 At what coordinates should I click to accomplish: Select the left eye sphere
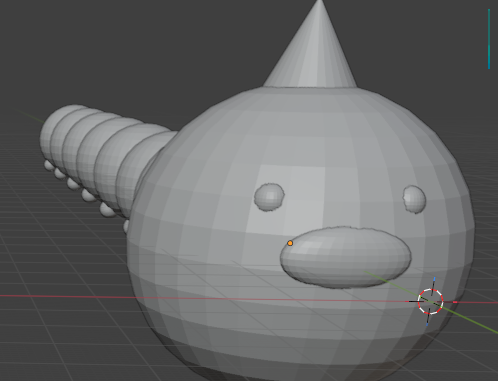point(269,197)
